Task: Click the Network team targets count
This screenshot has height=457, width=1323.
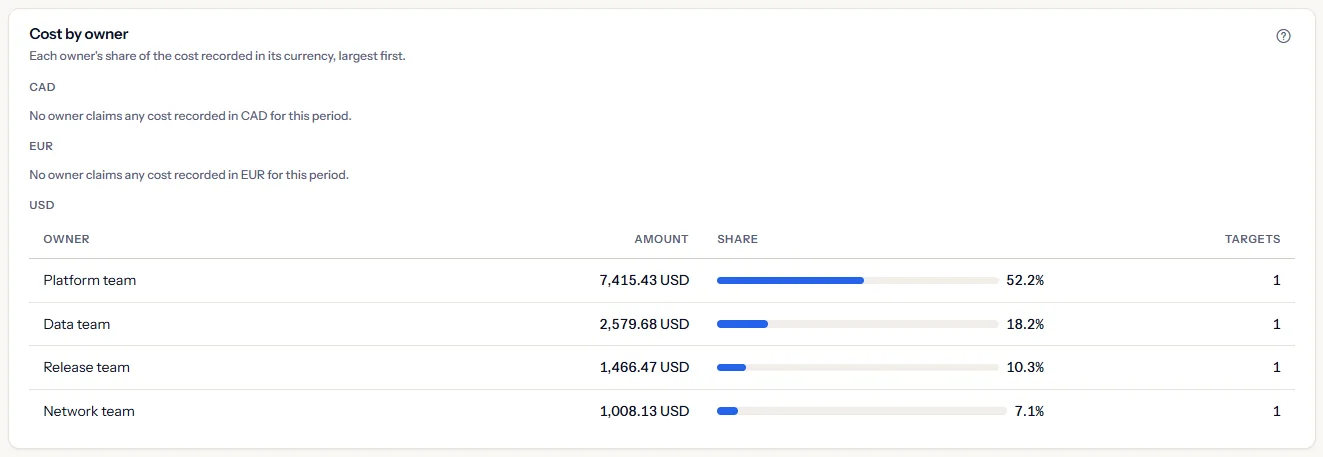Action: [1277, 411]
